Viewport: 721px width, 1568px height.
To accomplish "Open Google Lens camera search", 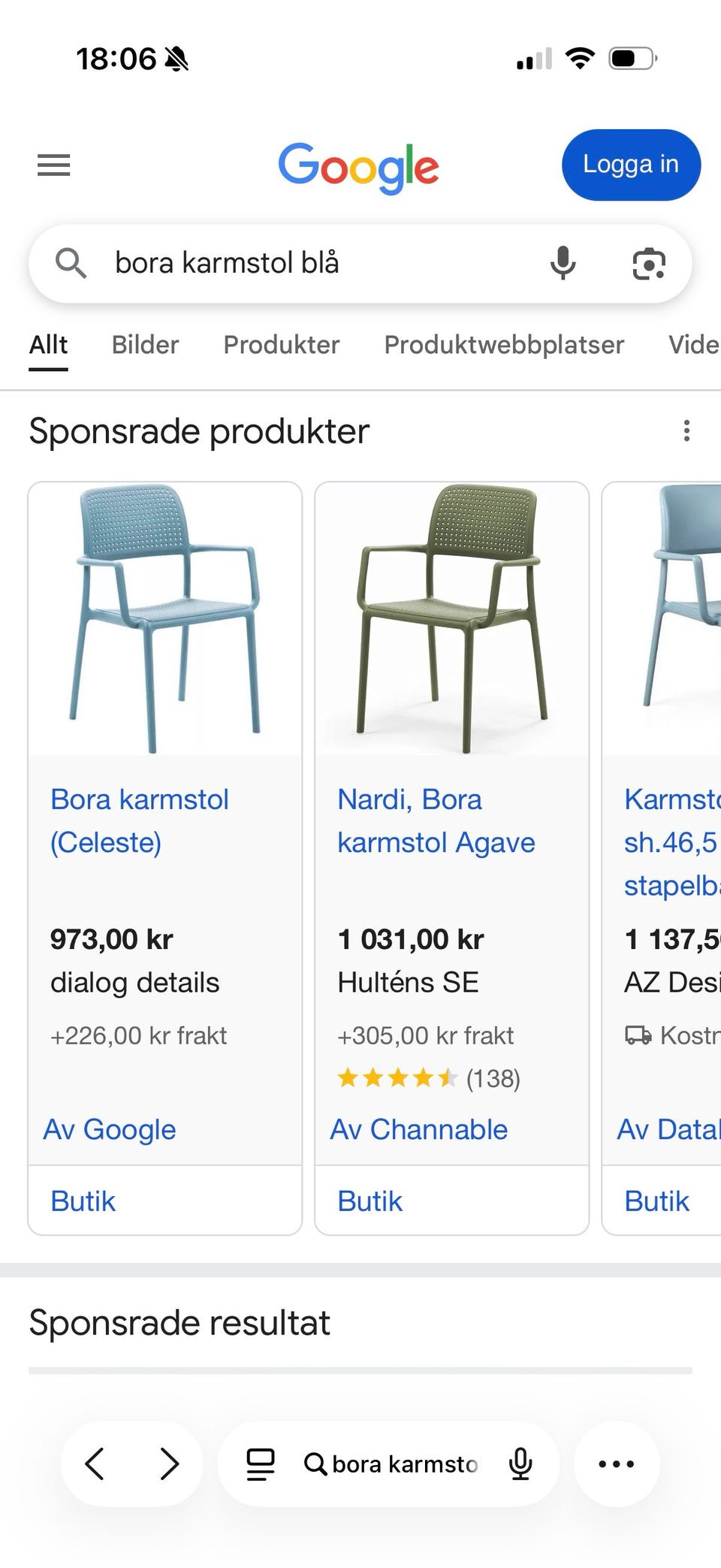I will click(x=649, y=264).
